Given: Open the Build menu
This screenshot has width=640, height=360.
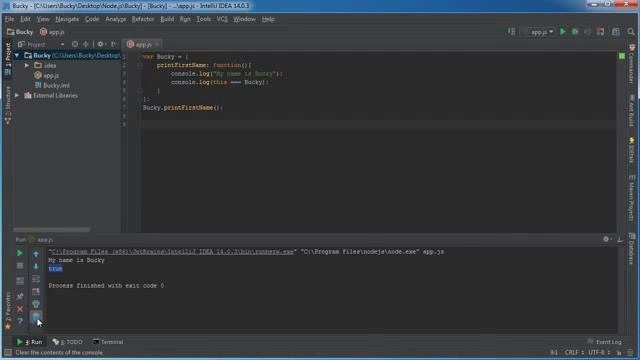Looking at the screenshot, I should (167, 19).
